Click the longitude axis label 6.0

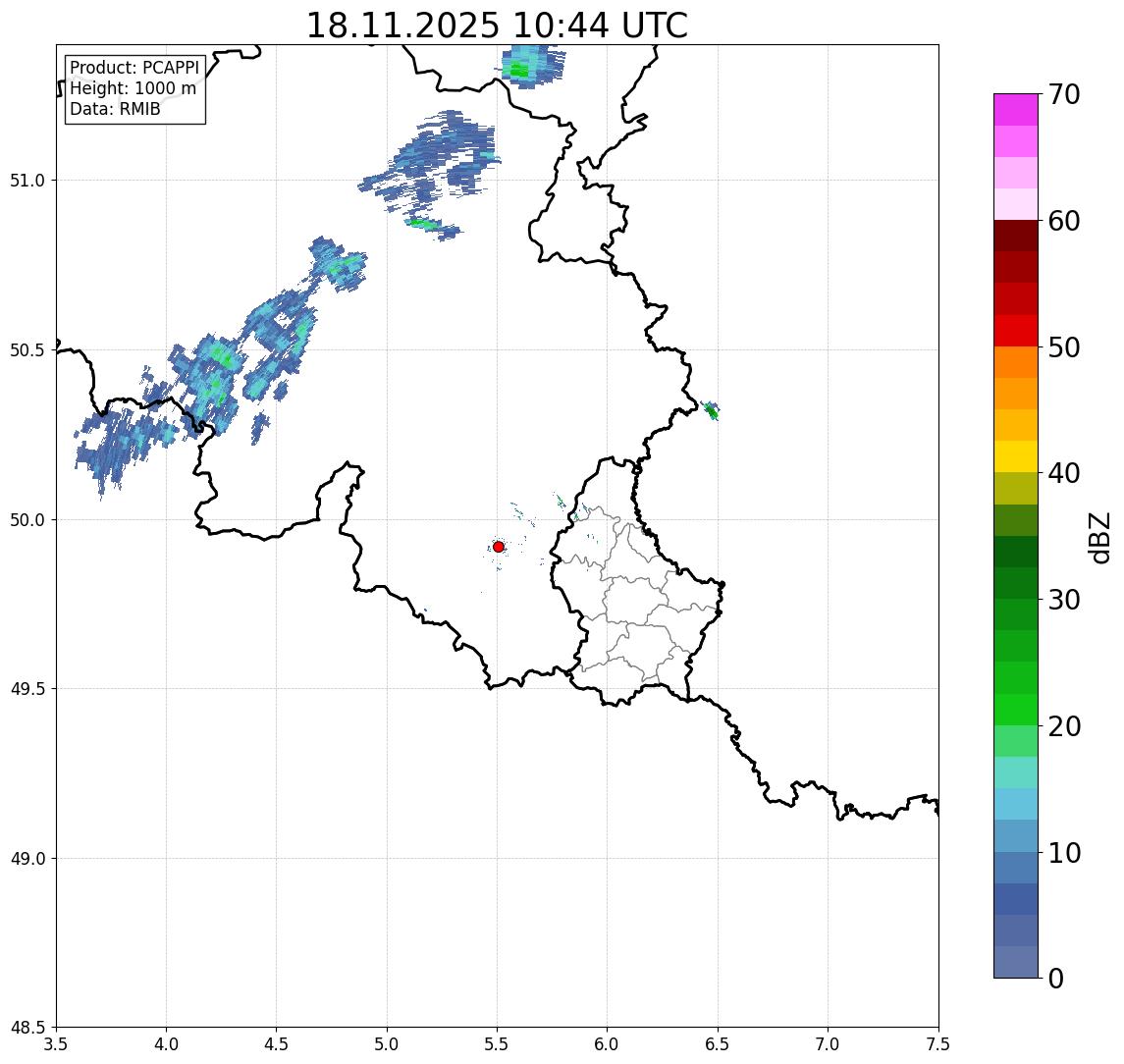click(608, 1044)
